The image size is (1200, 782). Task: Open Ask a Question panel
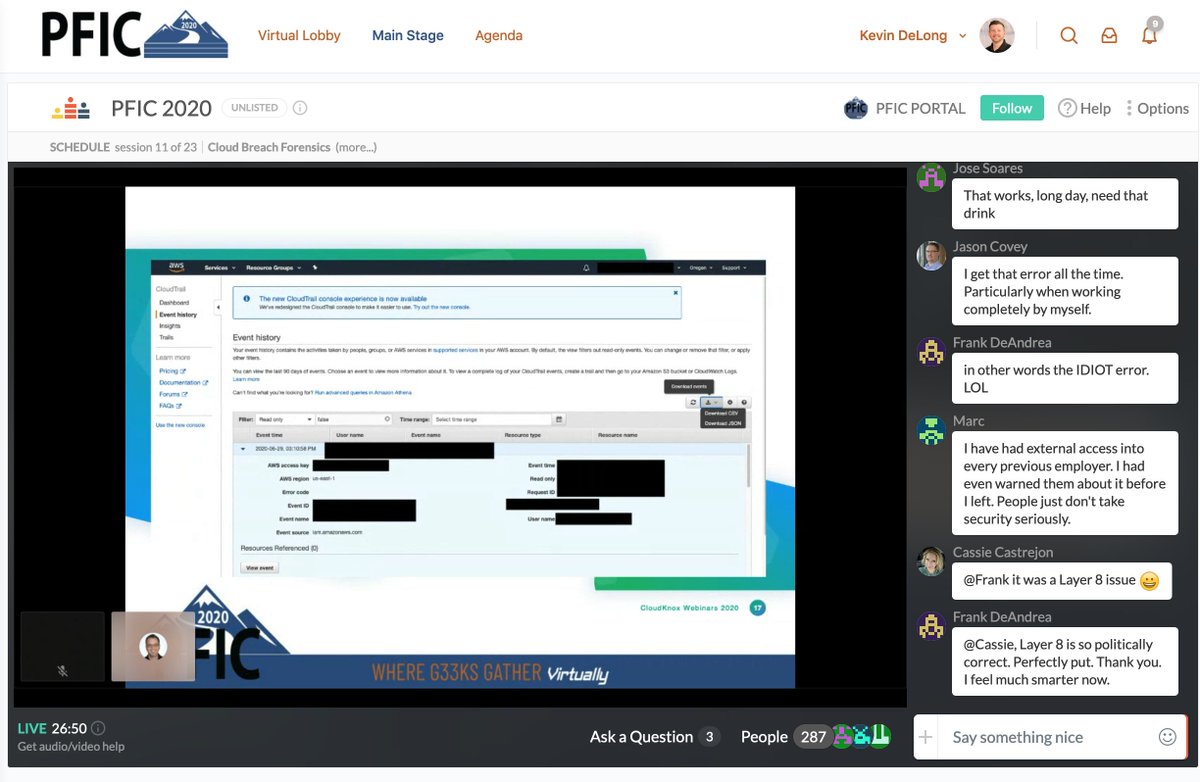click(641, 737)
